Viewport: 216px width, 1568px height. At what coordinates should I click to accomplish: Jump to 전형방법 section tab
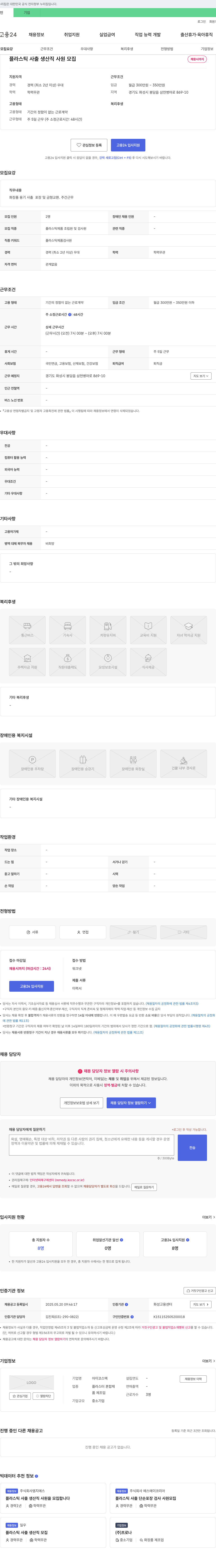(167, 49)
